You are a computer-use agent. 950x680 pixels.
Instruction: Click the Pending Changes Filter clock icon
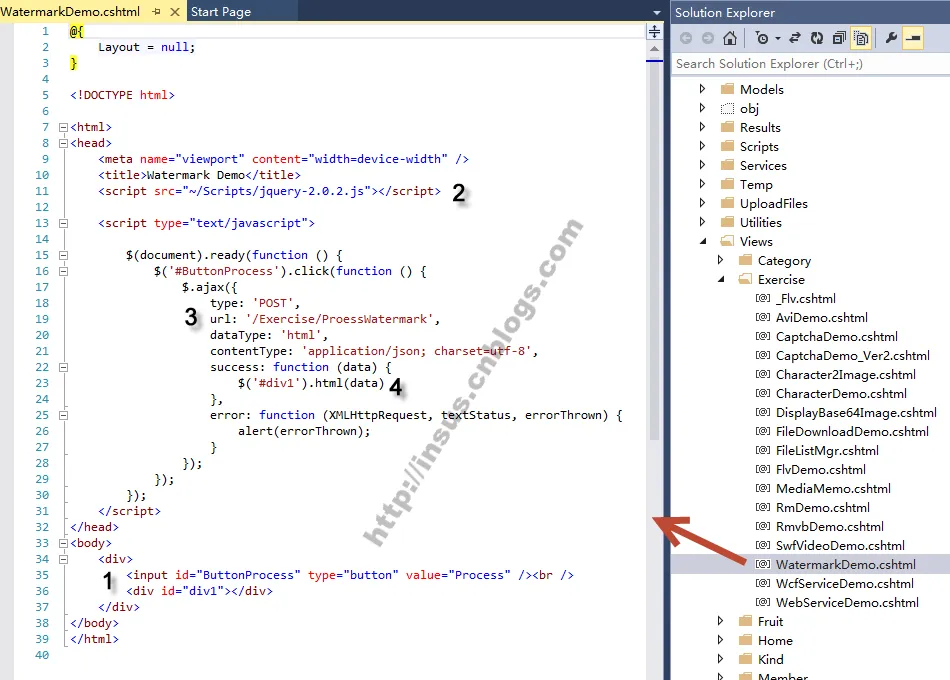pyautogui.click(x=762, y=38)
